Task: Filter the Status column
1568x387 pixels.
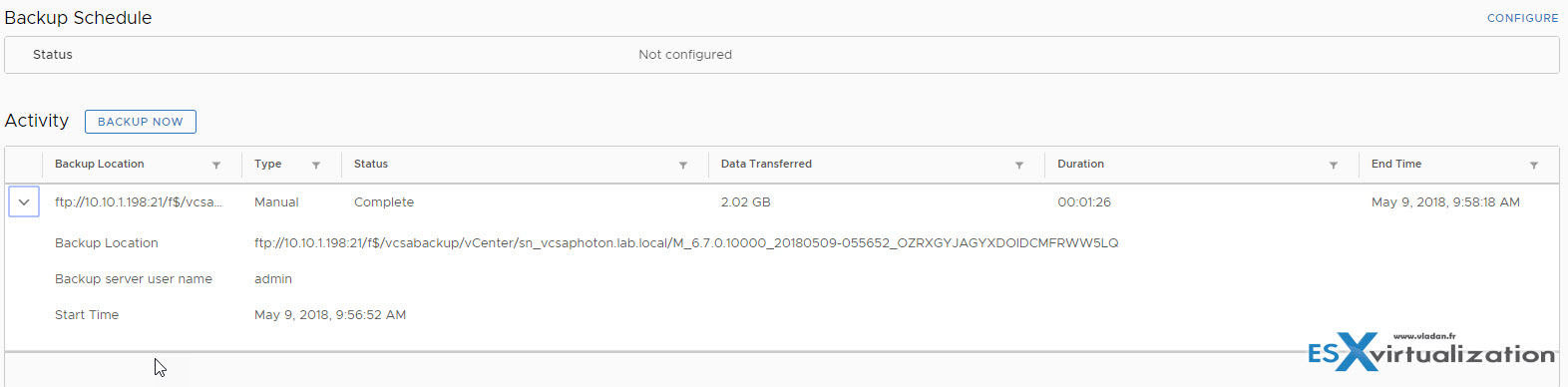Action: tap(683, 166)
